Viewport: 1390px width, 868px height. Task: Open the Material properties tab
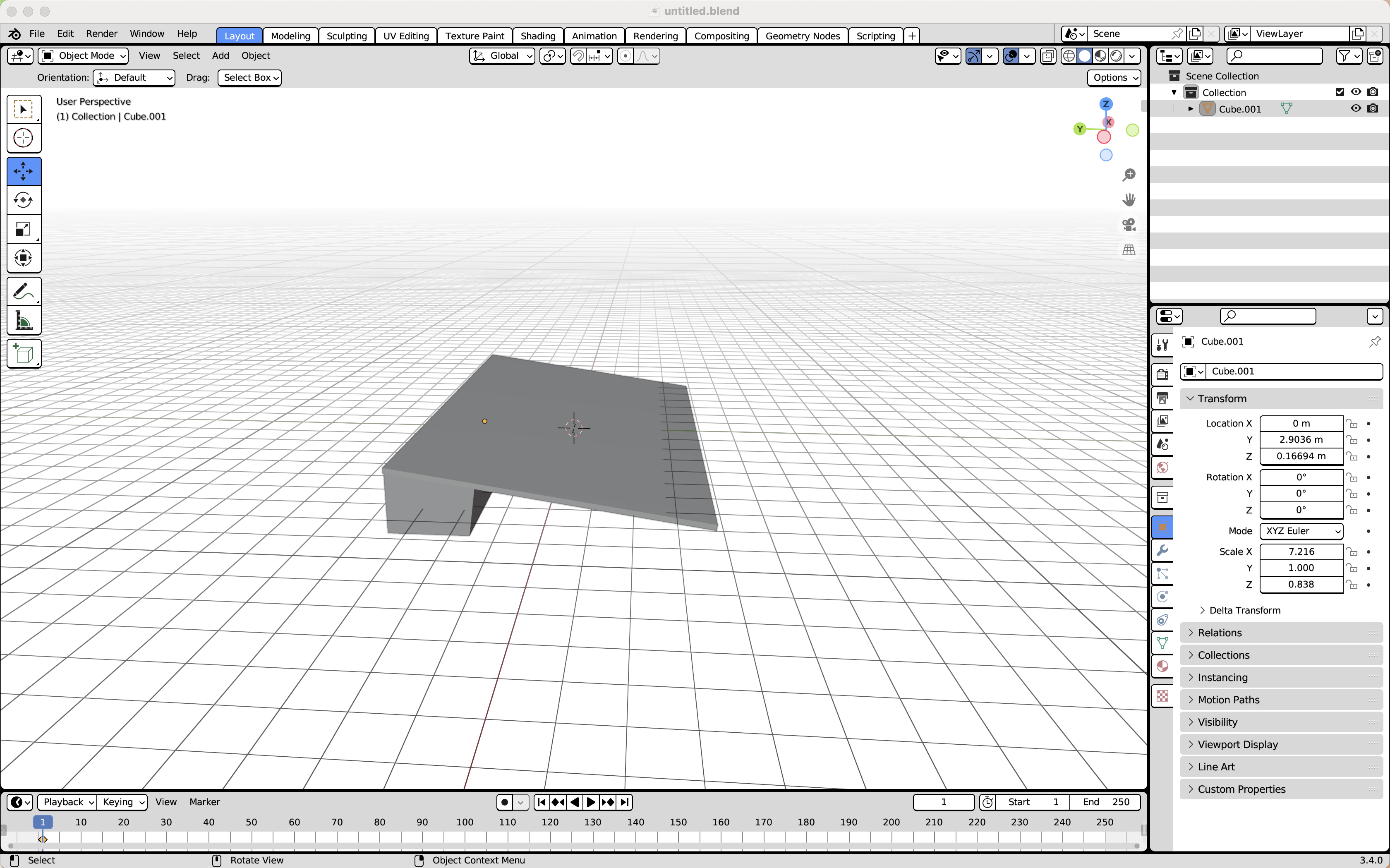tap(1162, 666)
